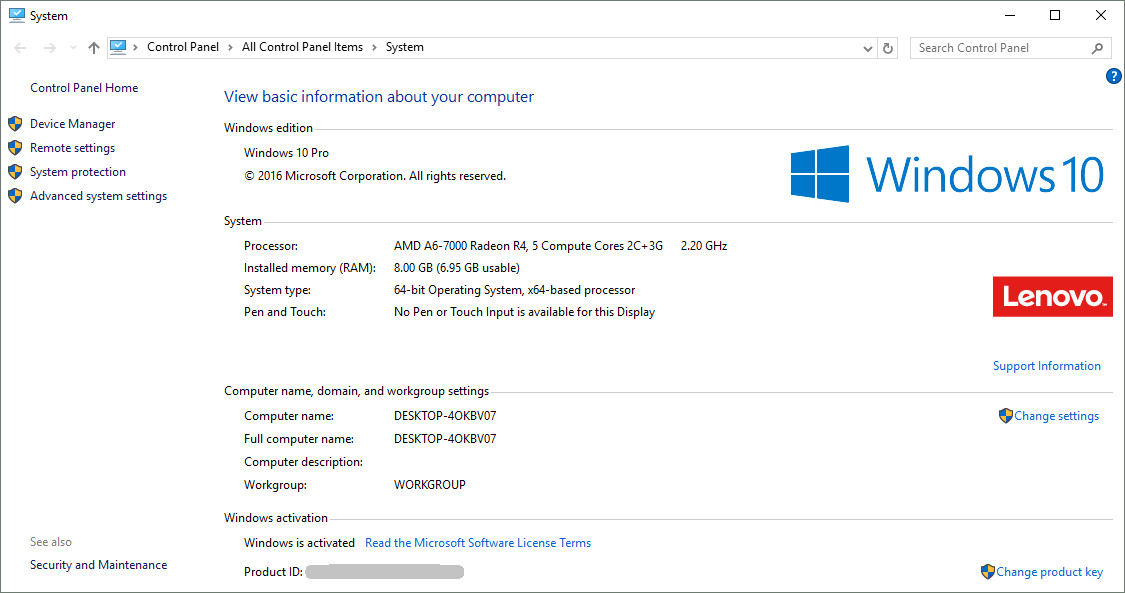Click the Windows is activated text
The image size is (1125, 593).
click(x=299, y=543)
